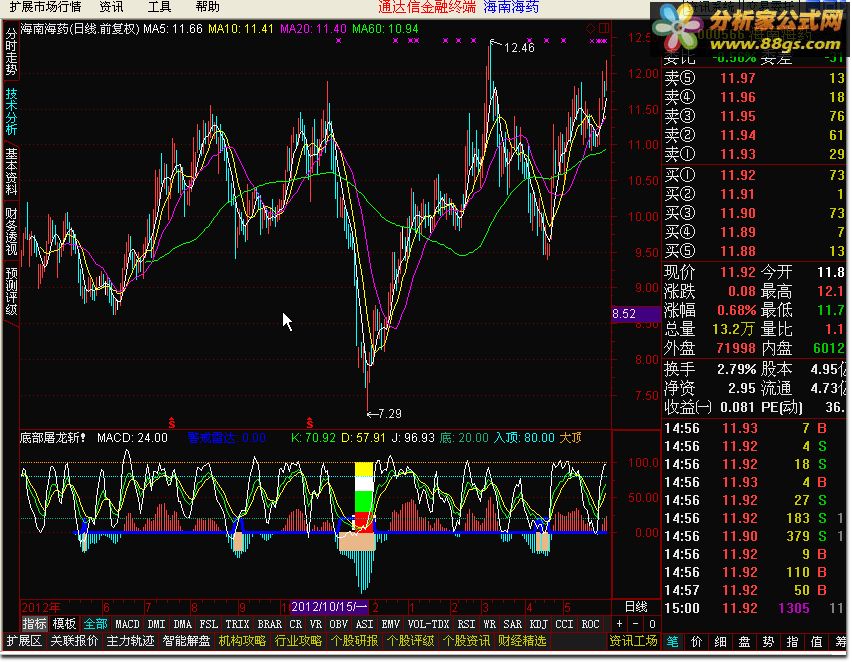Select the 价 tab in quote panel

click(x=697, y=641)
